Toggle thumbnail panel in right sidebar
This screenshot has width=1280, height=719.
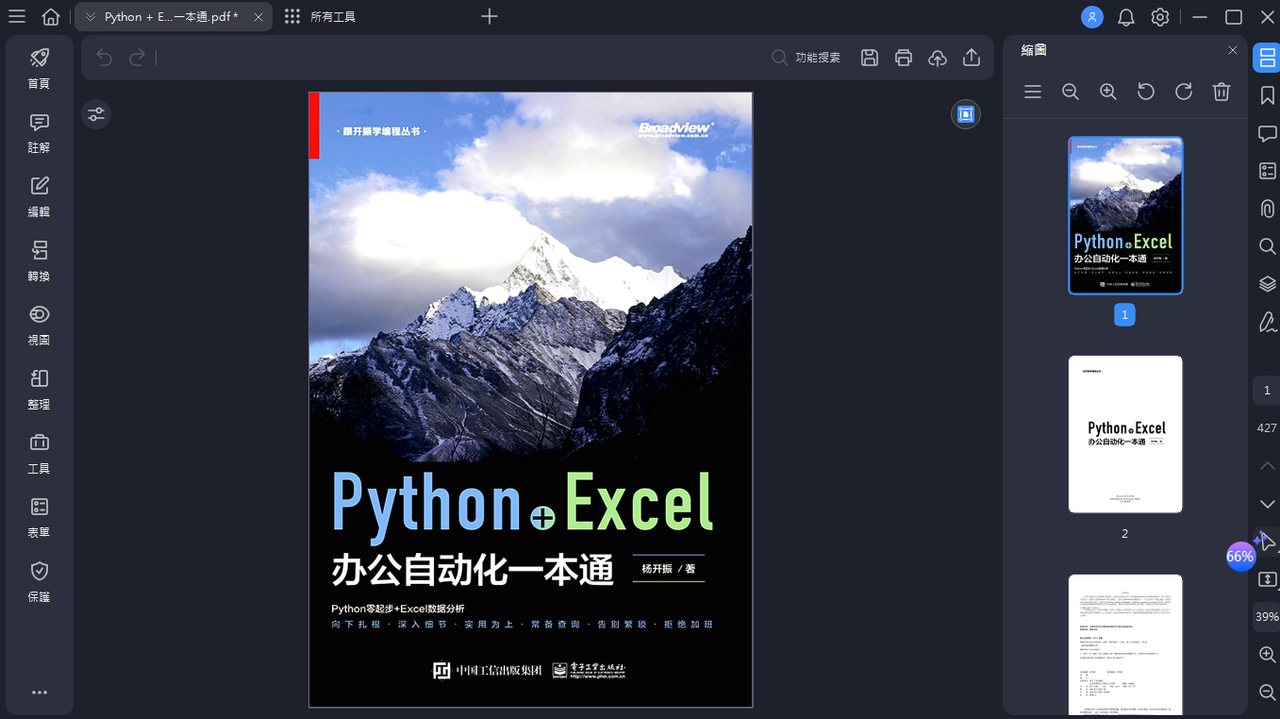click(1267, 58)
